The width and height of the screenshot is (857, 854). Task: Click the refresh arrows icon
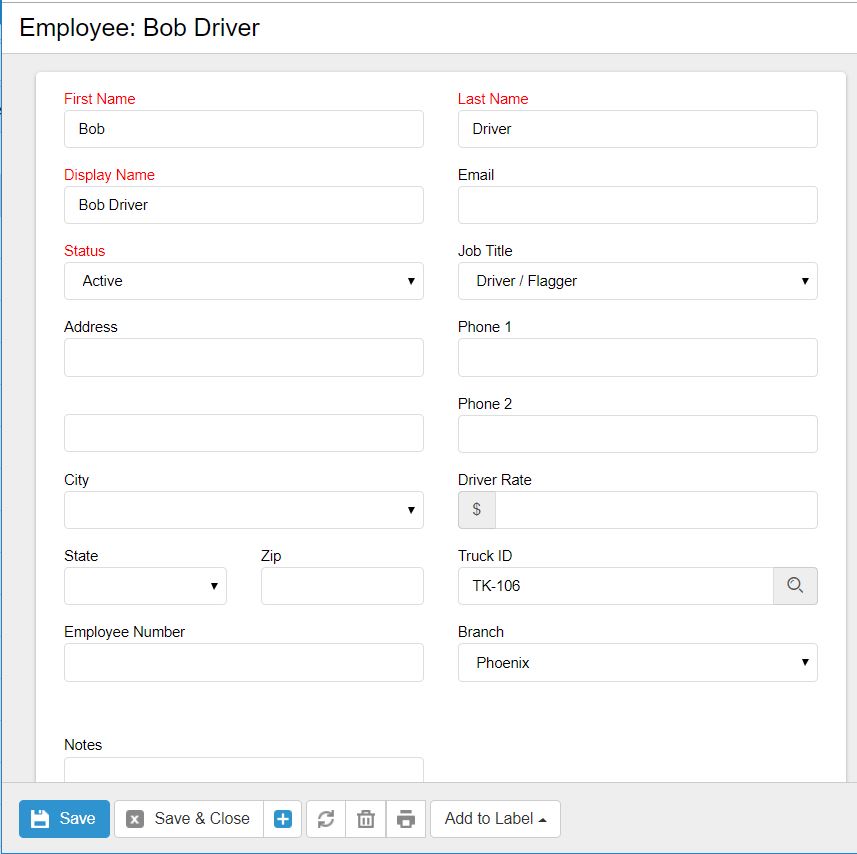[x=325, y=819]
